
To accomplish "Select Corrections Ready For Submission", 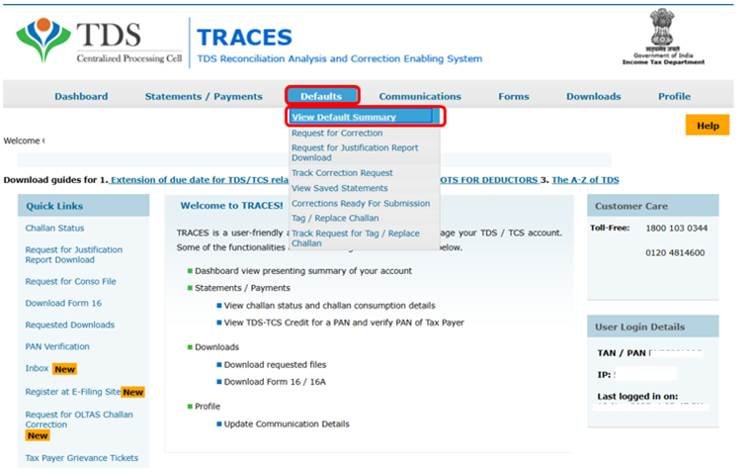I will point(360,203).
